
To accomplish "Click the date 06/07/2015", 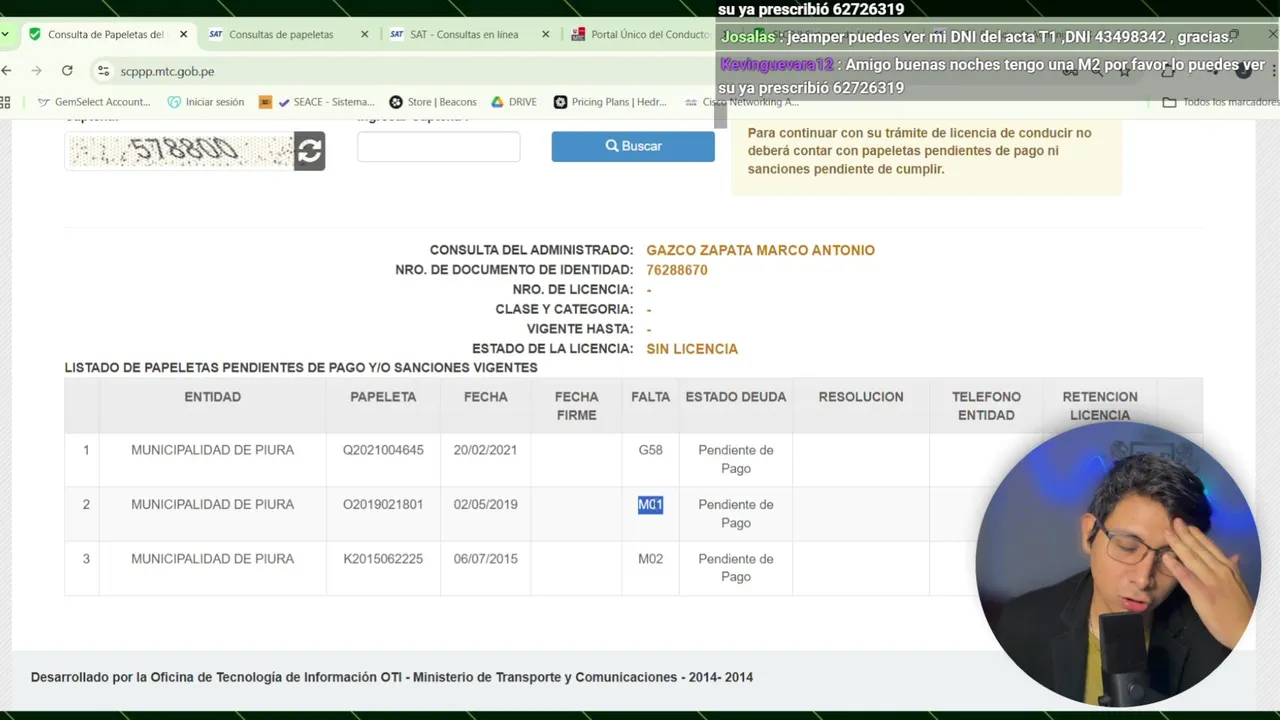I will [485, 559].
